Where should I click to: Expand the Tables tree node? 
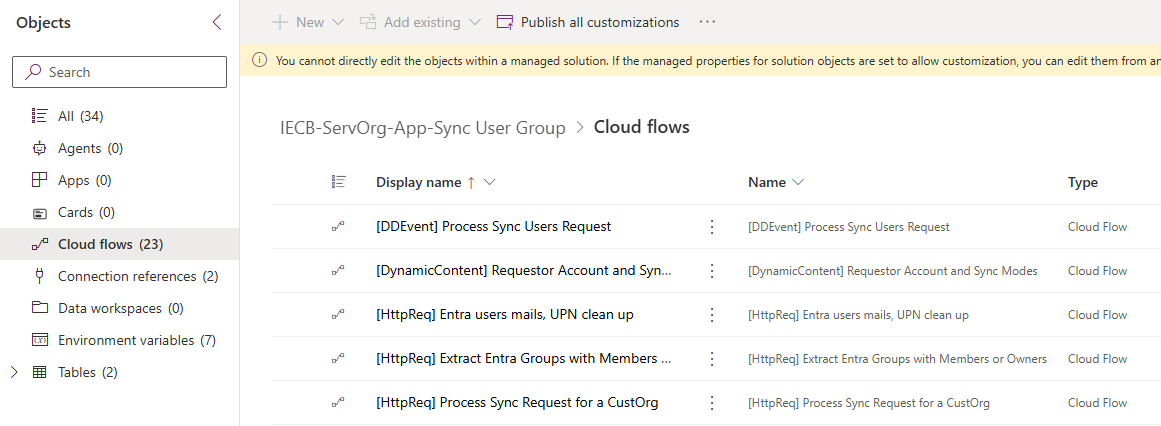[x=14, y=372]
